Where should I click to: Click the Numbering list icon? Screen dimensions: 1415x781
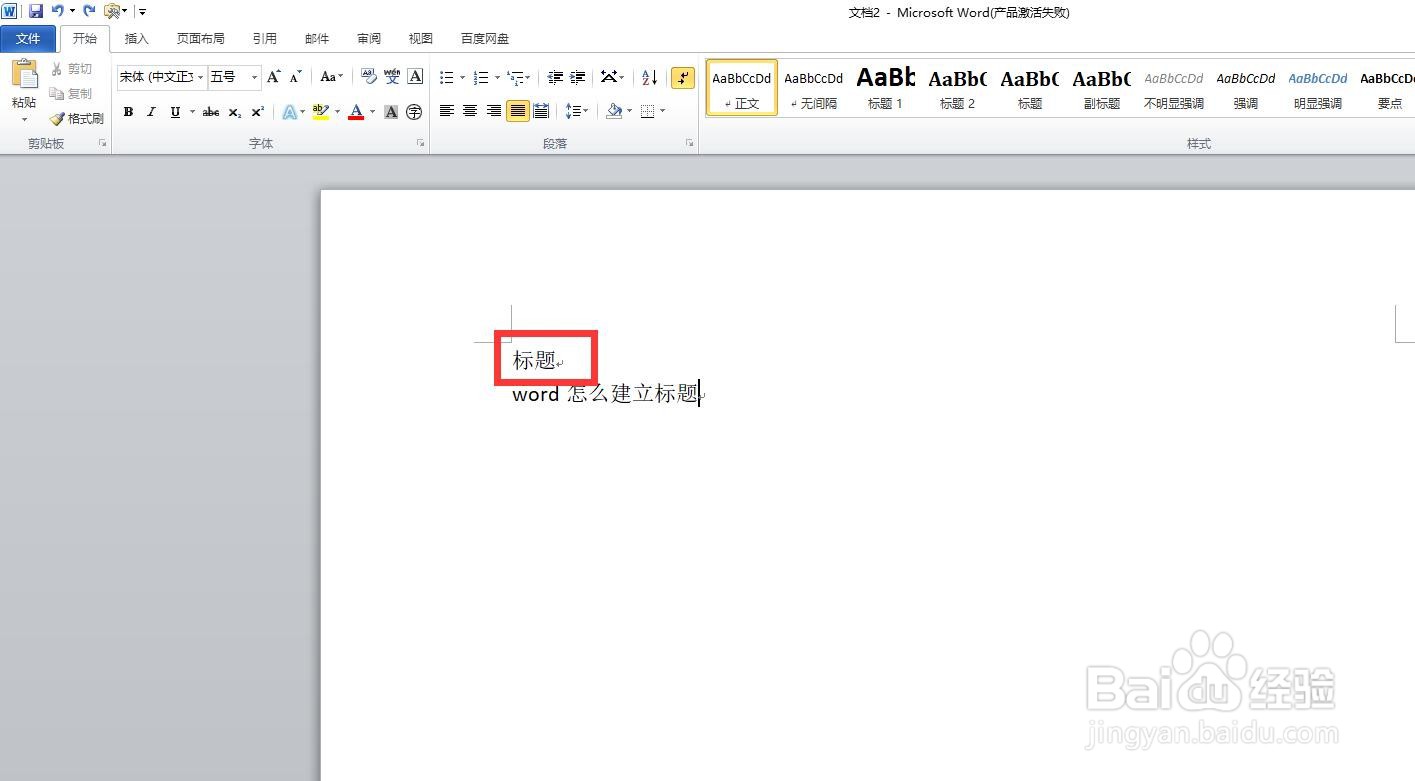point(481,77)
